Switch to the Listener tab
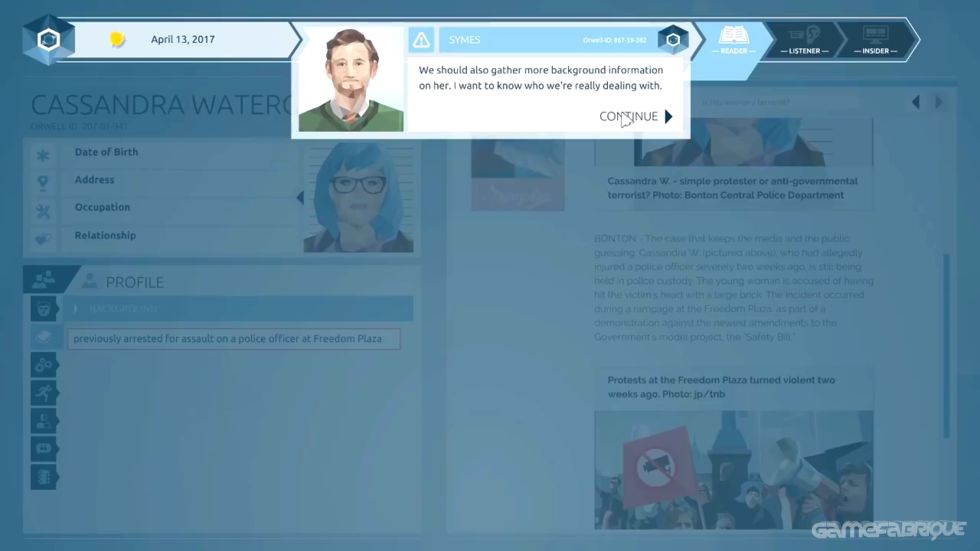 (804, 40)
